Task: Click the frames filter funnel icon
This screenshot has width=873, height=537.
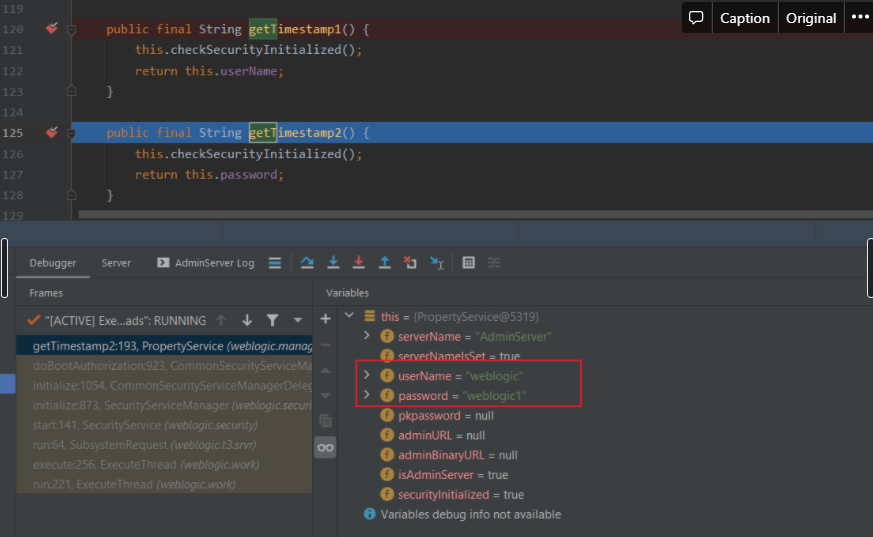Action: [272, 320]
